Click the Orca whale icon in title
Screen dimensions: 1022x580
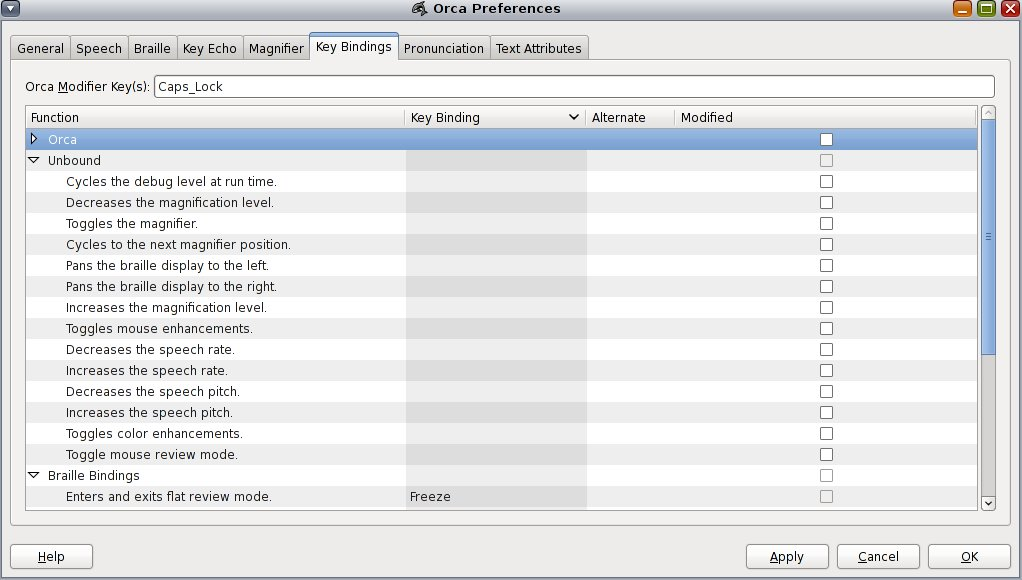[420, 8]
